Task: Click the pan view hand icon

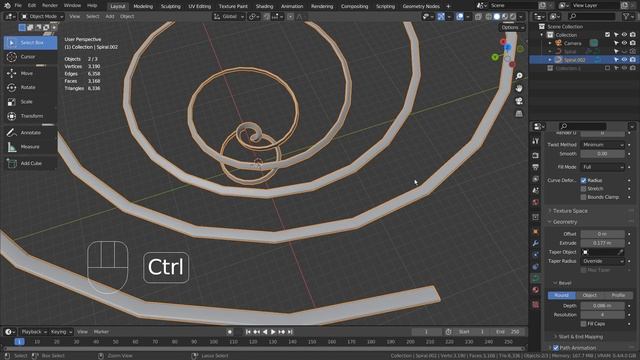Action: tap(519, 89)
